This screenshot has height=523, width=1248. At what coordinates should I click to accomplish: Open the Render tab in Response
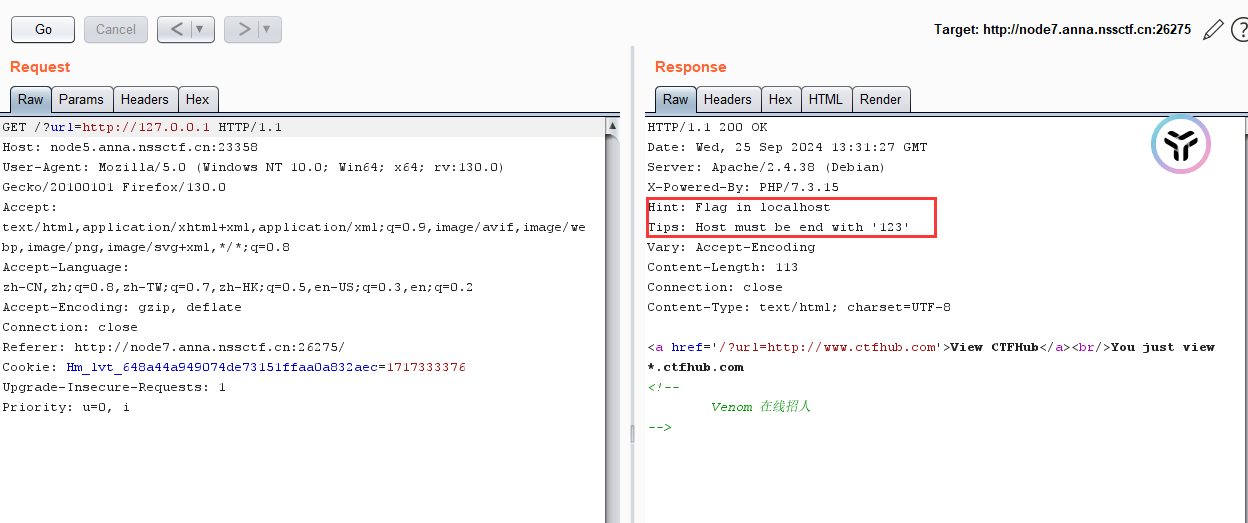click(x=880, y=99)
